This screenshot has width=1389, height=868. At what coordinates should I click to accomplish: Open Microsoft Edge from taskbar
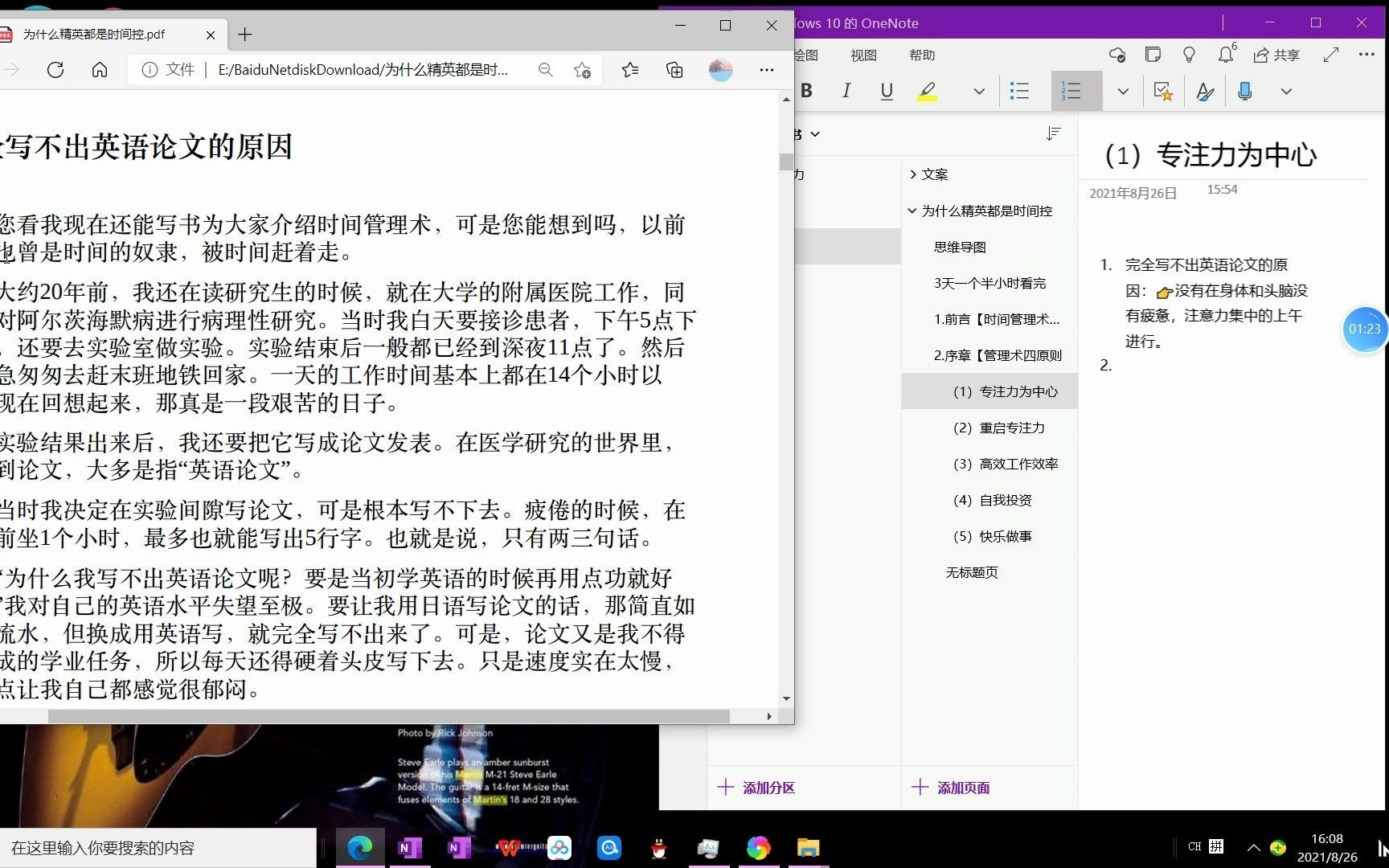point(359,848)
